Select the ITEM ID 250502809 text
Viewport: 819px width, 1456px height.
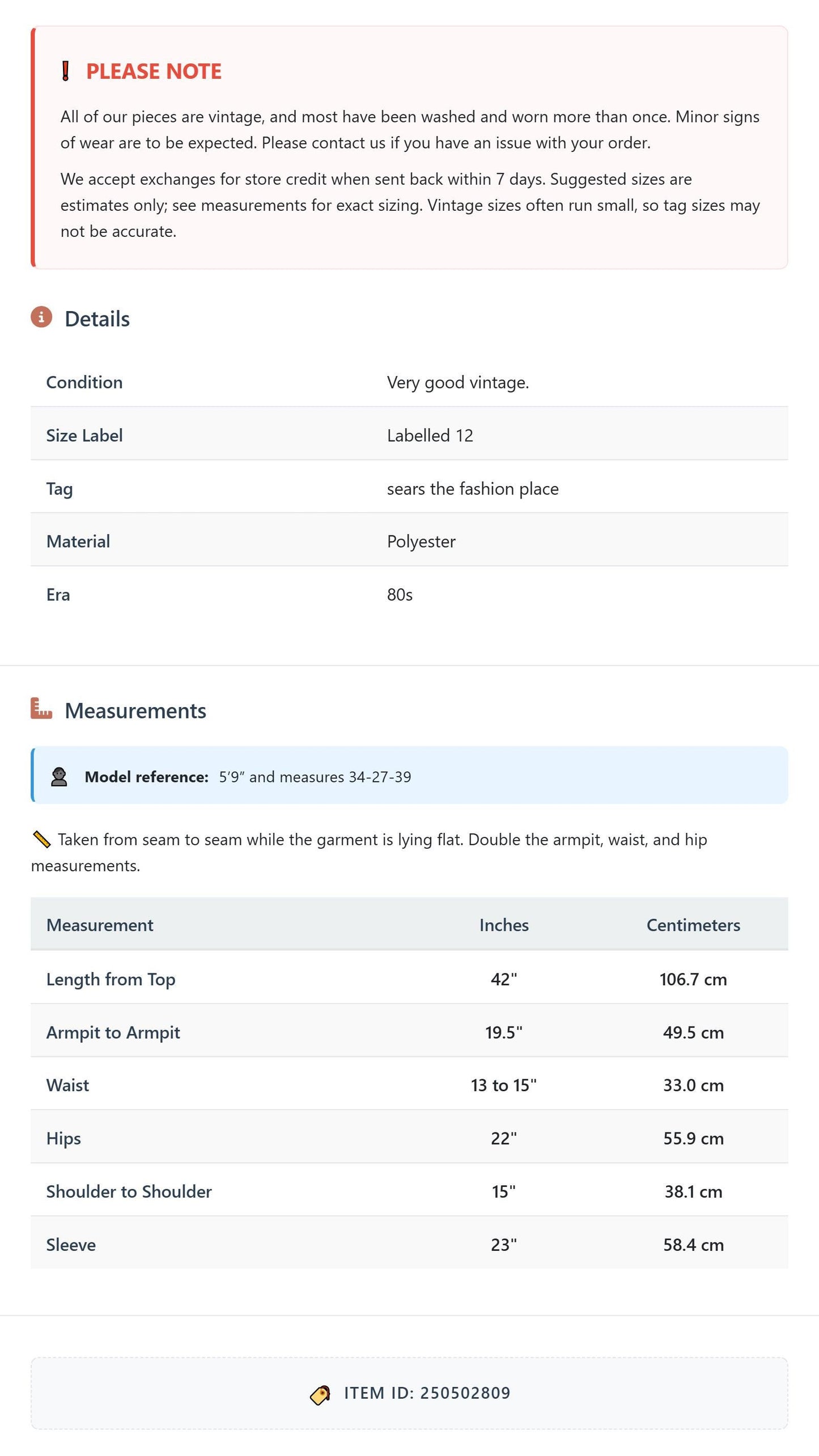pos(427,1393)
